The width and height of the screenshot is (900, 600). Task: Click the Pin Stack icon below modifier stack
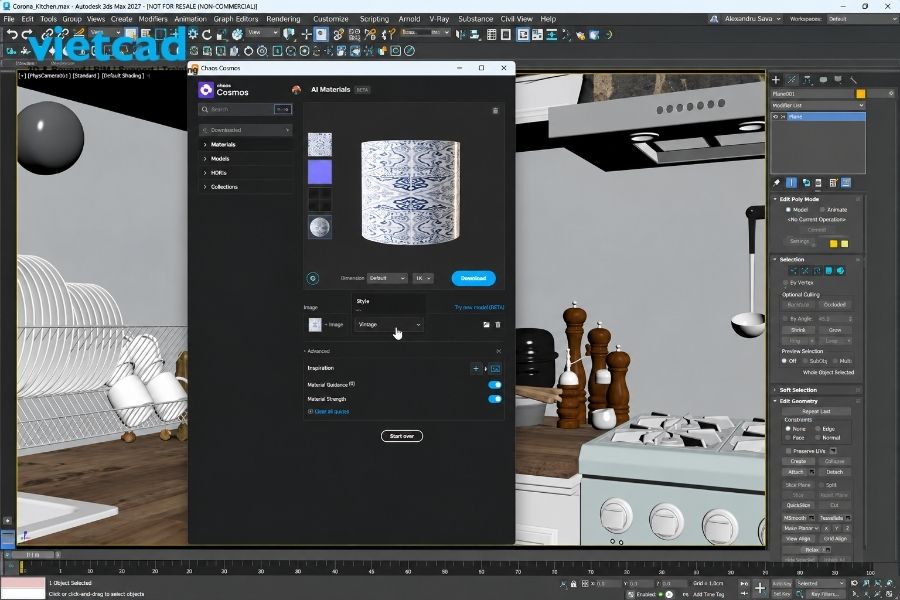click(777, 183)
